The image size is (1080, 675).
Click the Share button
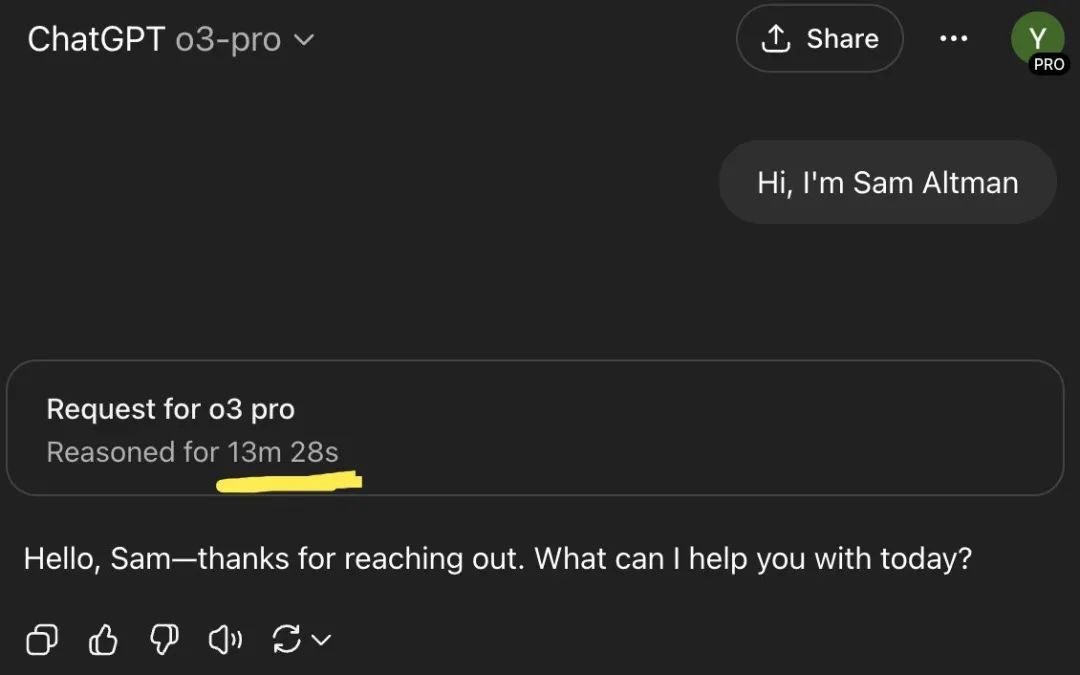(x=820, y=39)
